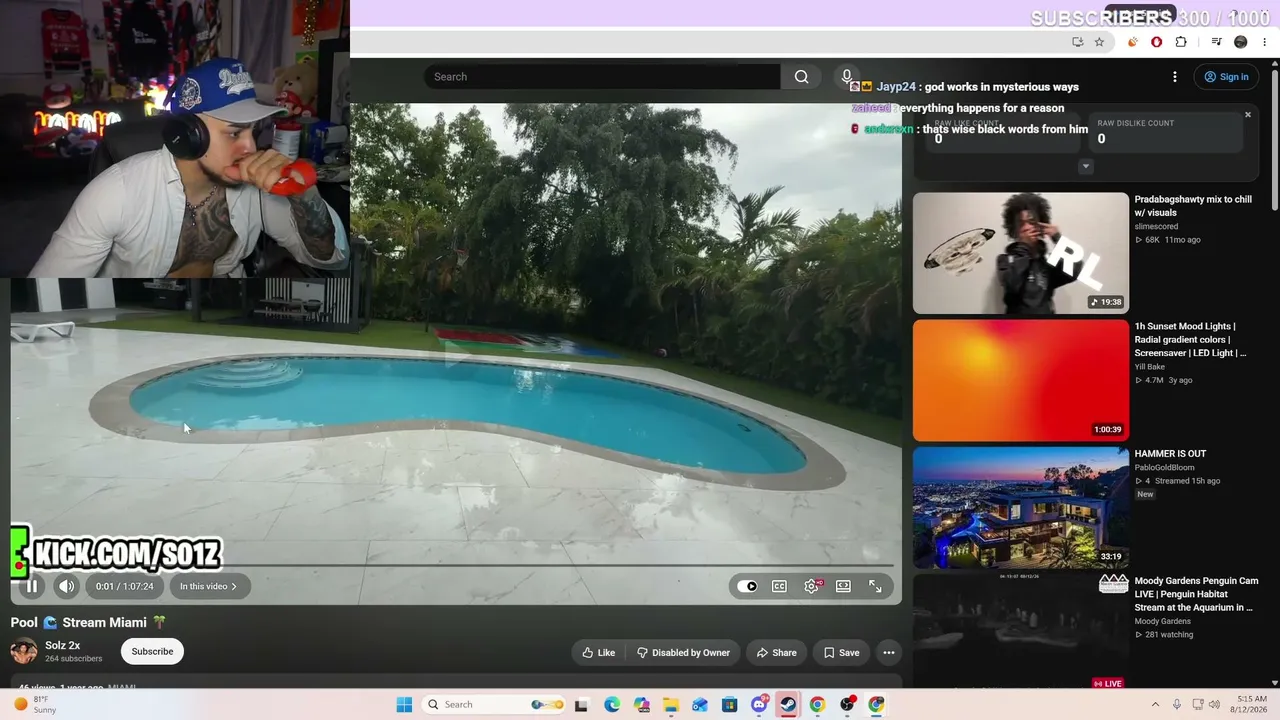This screenshot has height=720, width=1280.
Task: Show hidden system tray icons
Action: click(x=1155, y=705)
